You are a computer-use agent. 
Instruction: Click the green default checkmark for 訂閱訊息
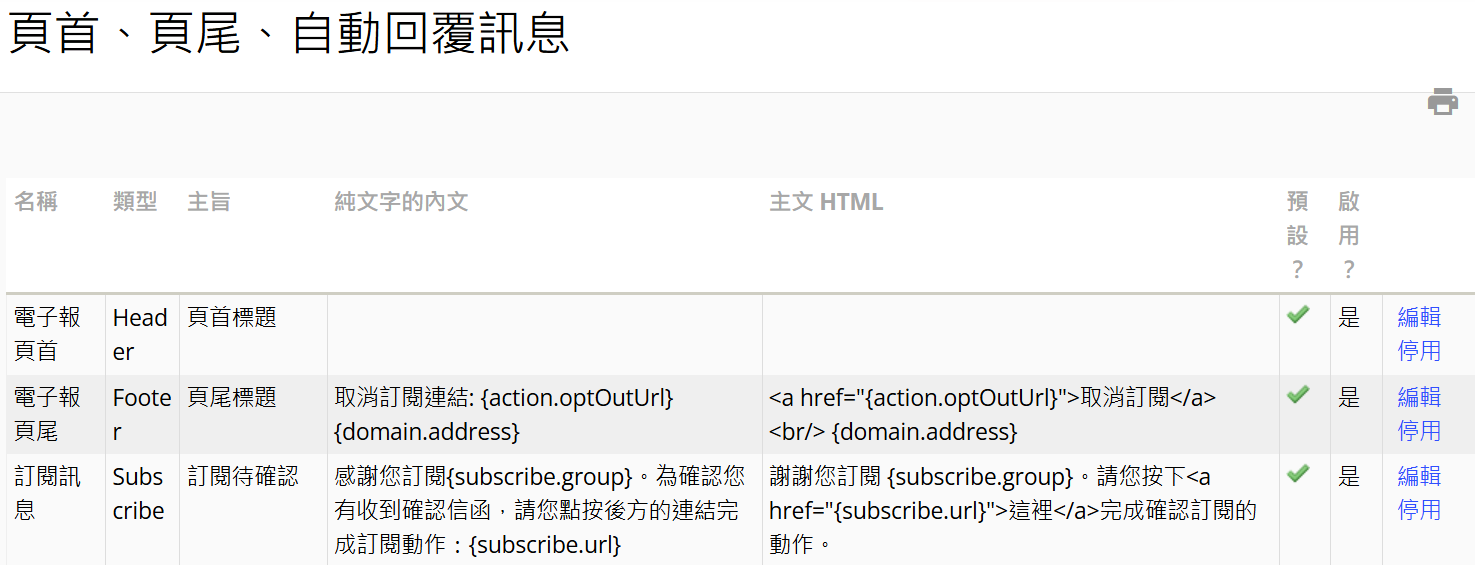point(1297,473)
